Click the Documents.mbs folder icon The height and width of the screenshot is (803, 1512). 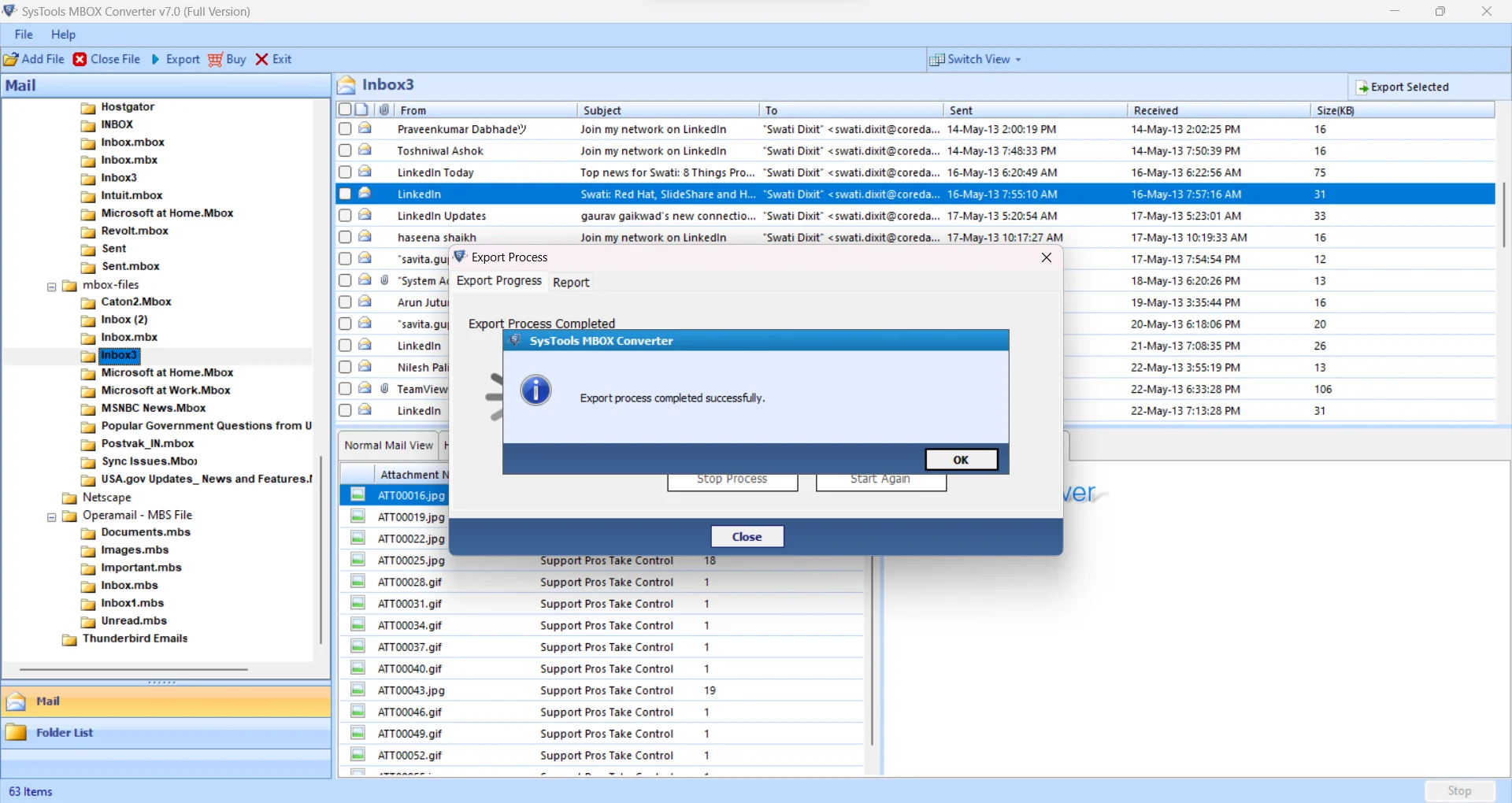(x=89, y=533)
